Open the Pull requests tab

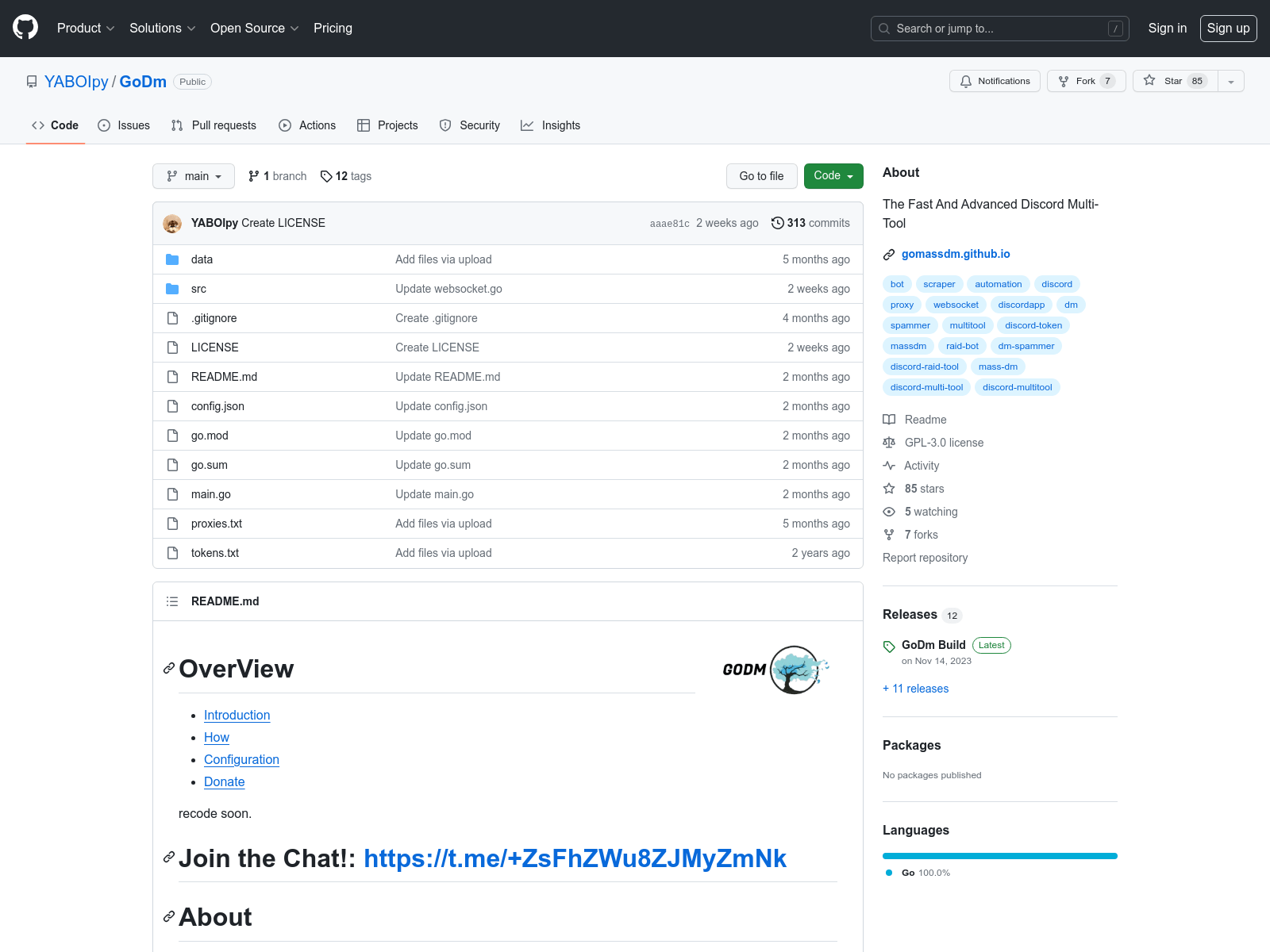[214, 125]
